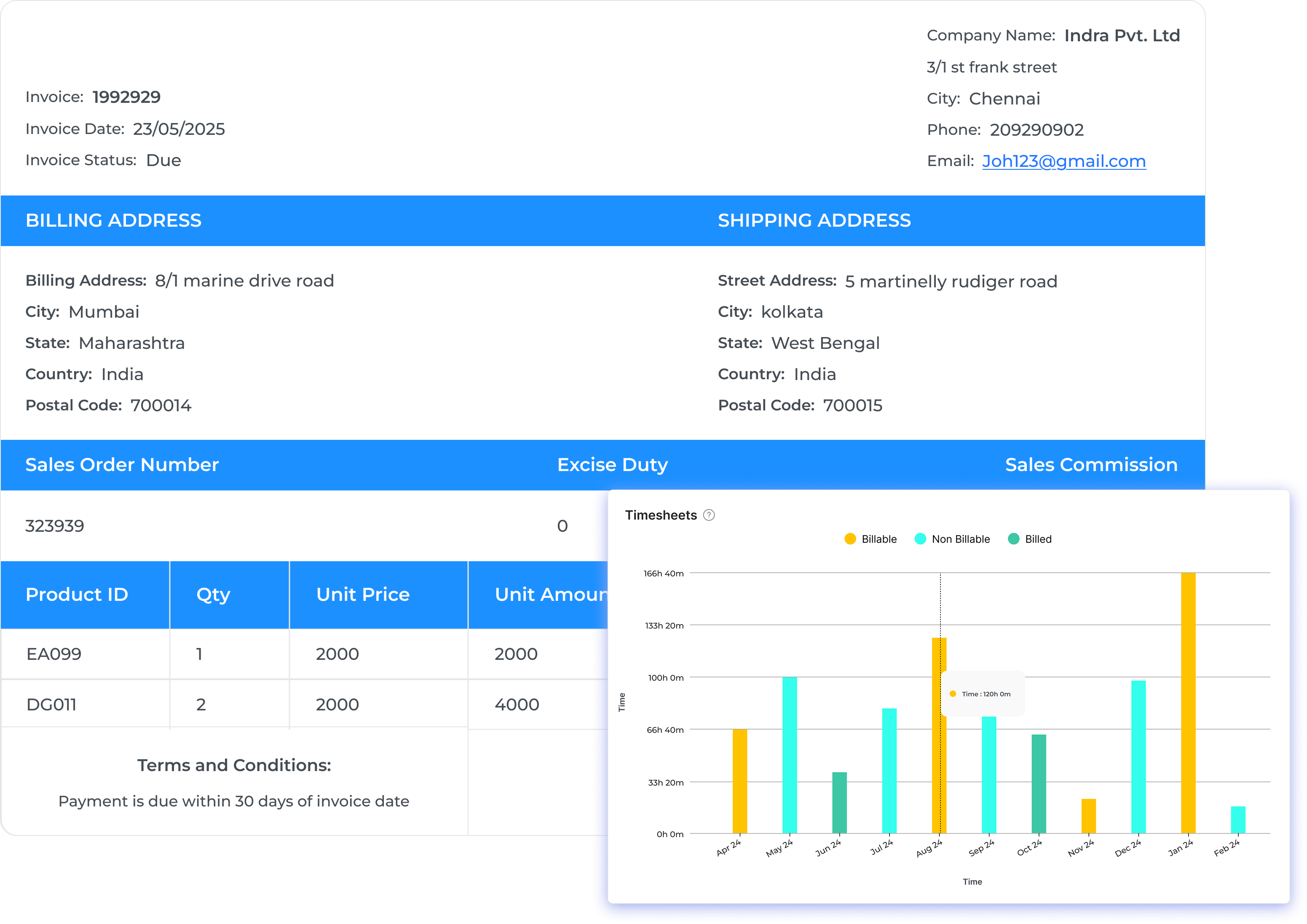Click the Maharashtra state value
The width and height of the screenshot is (1307, 924).
click(131, 343)
